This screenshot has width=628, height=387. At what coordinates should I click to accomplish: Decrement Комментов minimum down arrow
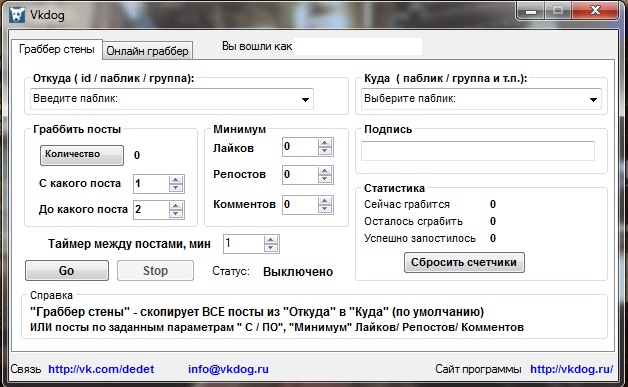pos(325,209)
